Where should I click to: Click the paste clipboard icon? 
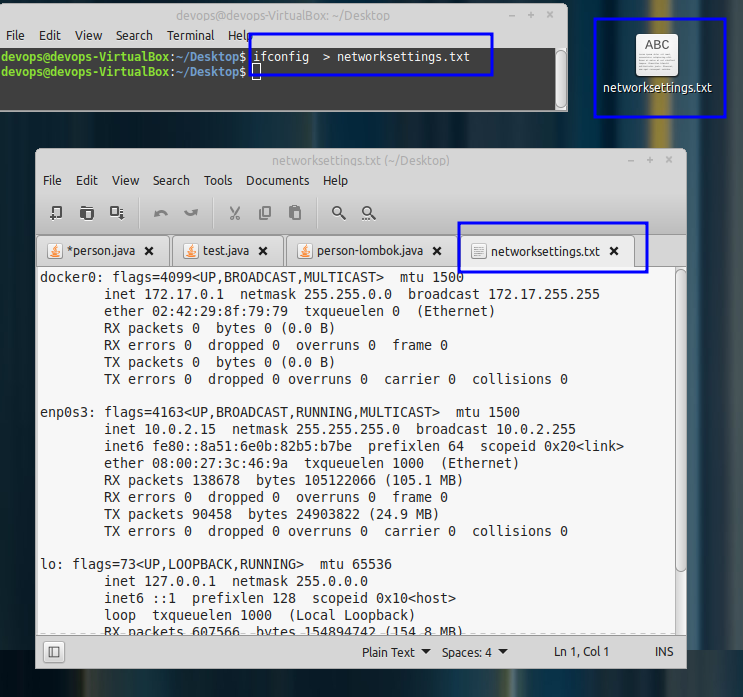(x=295, y=213)
